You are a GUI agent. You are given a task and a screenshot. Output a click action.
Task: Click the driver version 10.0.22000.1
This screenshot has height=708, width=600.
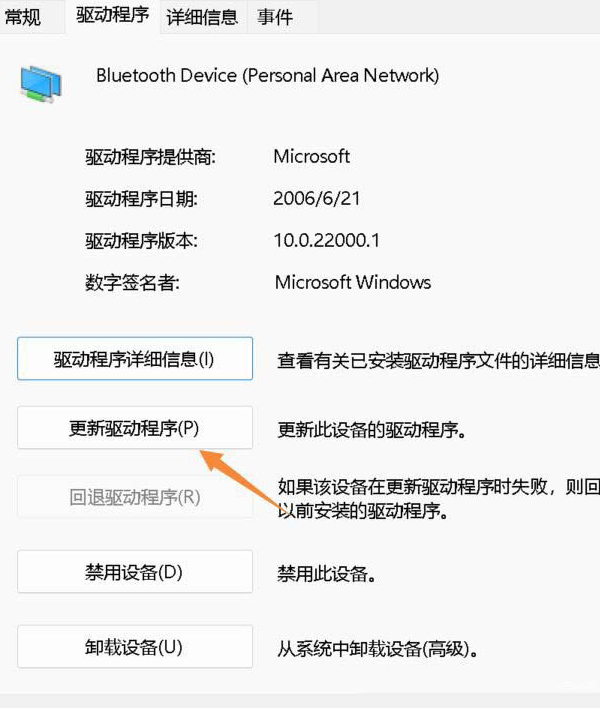pyautogui.click(x=326, y=240)
